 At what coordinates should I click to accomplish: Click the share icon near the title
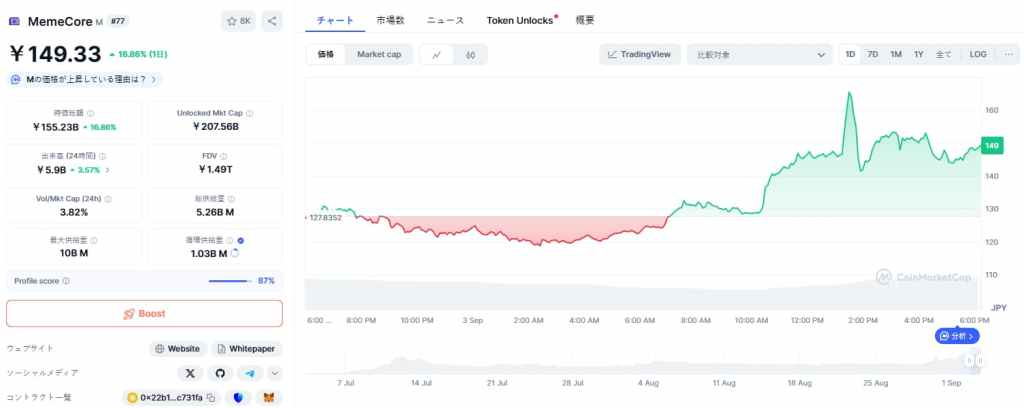tap(272, 21)
